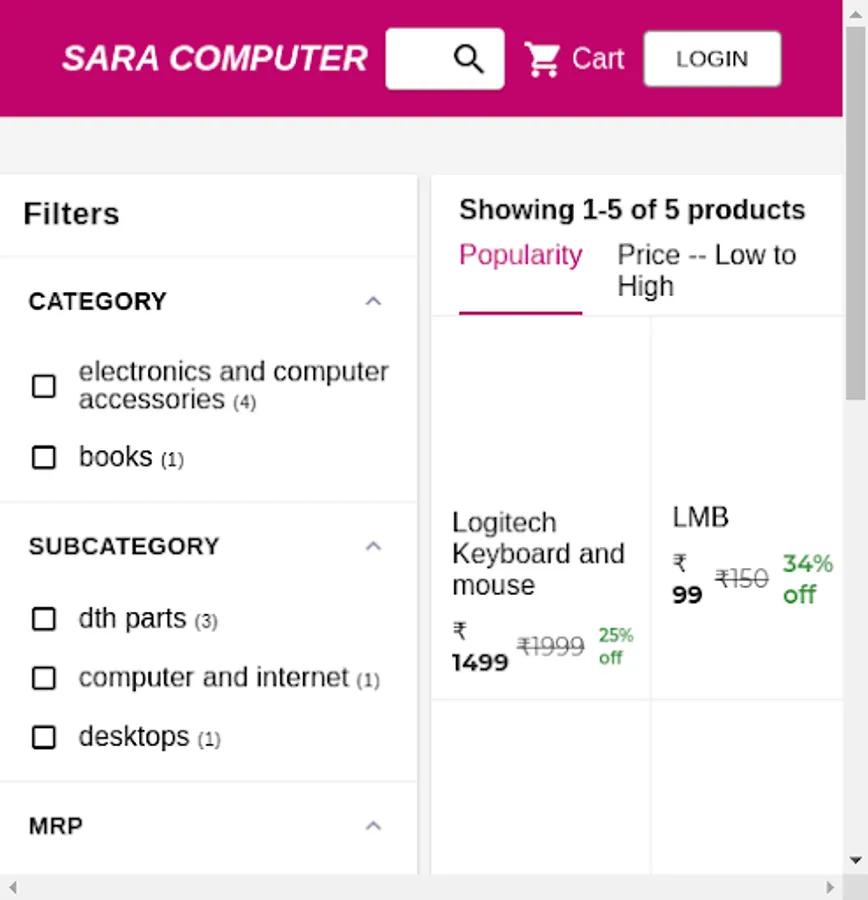Toggle the desktops subcategory checkbox
The image size is (868, 900).
click(x=44, y=738)
